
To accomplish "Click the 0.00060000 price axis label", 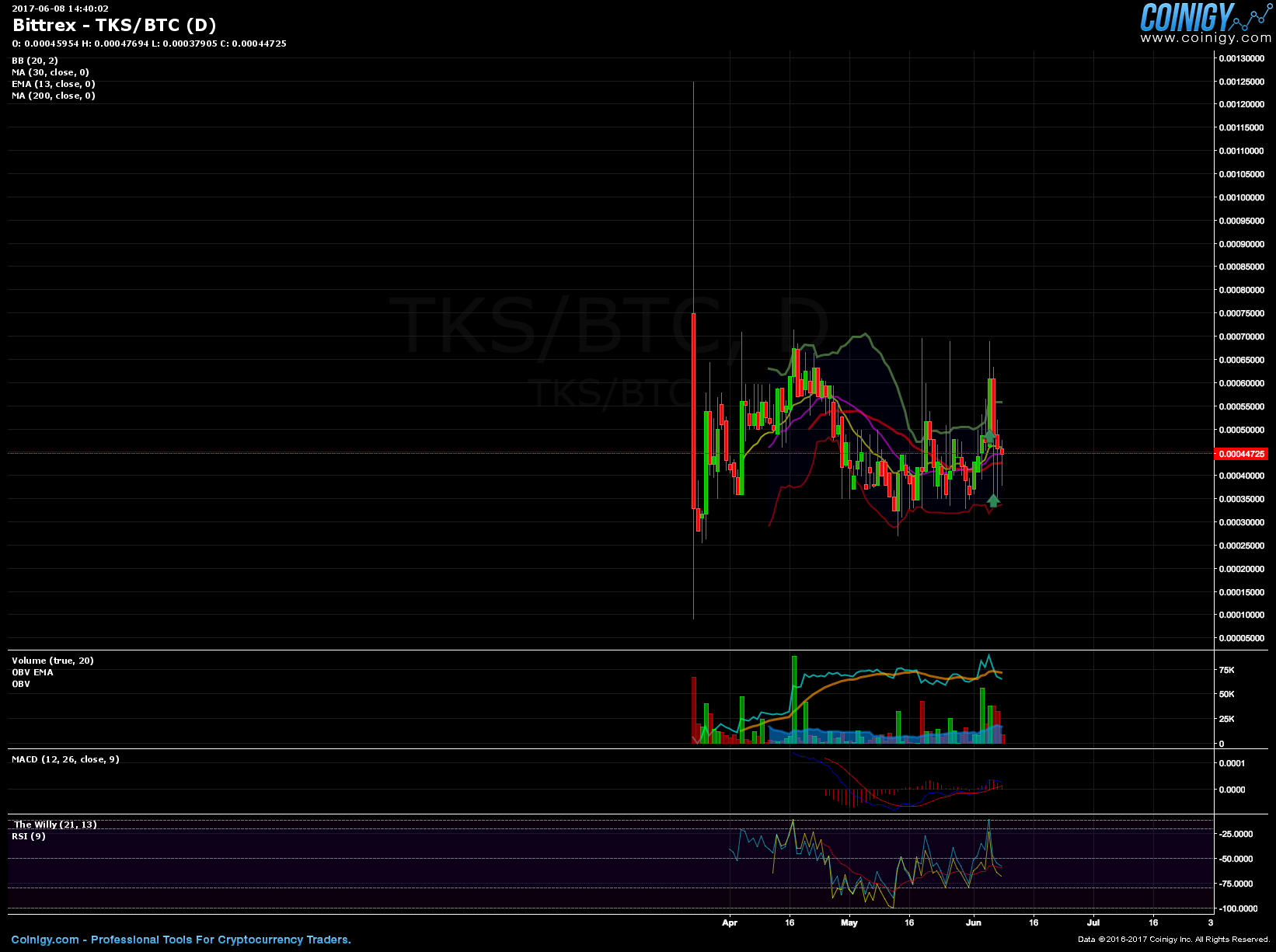I will (1241, 383).
